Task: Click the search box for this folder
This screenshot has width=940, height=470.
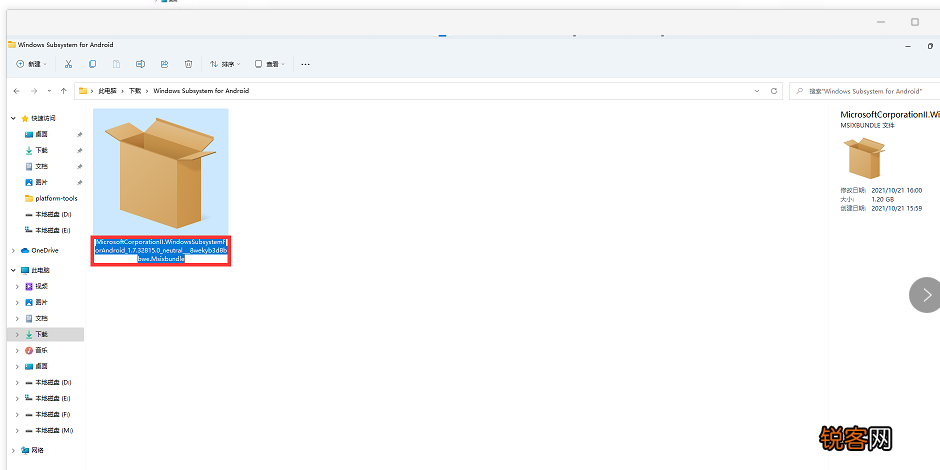Action: (x=864, y=91)
